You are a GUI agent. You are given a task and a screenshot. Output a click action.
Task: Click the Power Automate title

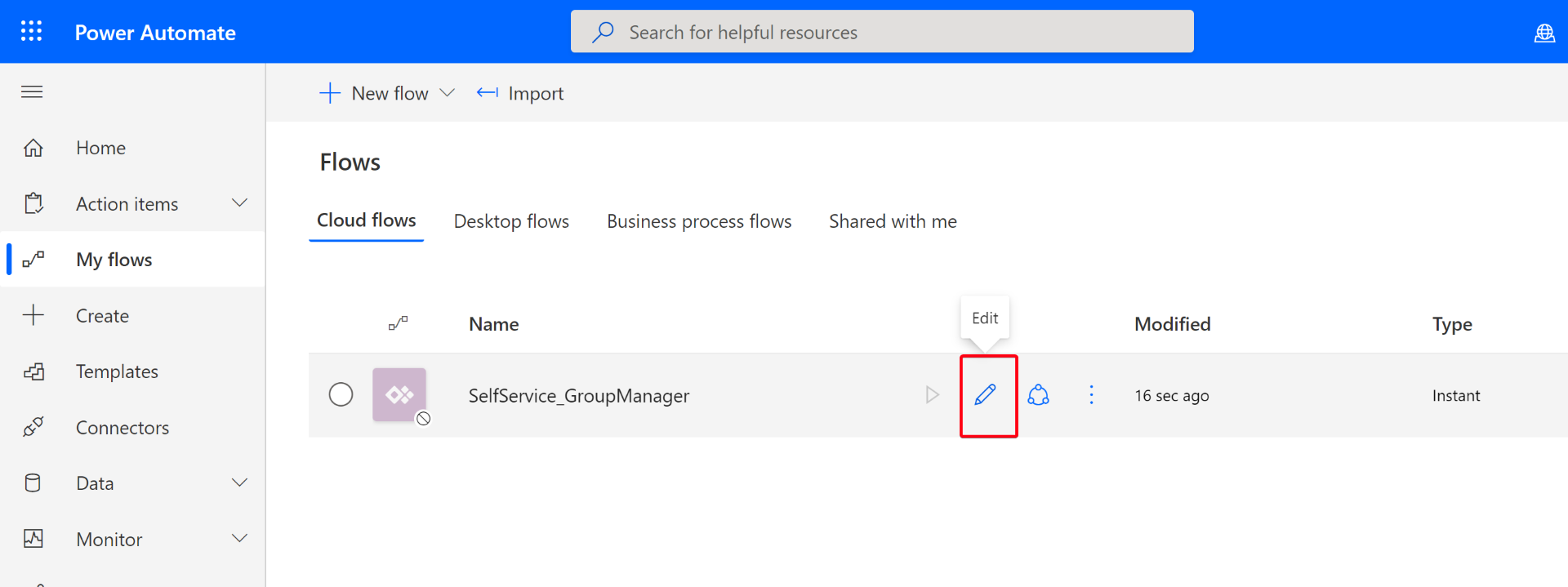[155, 33]
